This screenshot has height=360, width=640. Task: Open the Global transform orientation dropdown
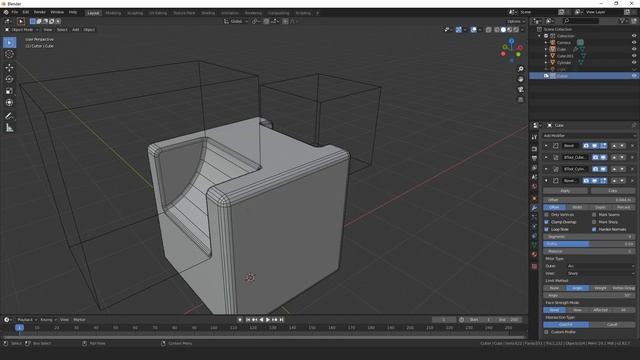coord(236,21)
